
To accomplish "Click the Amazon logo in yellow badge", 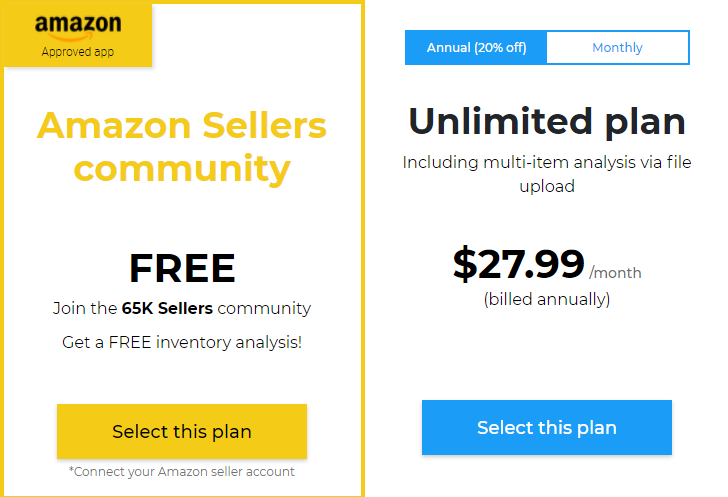I will [78, 27].
